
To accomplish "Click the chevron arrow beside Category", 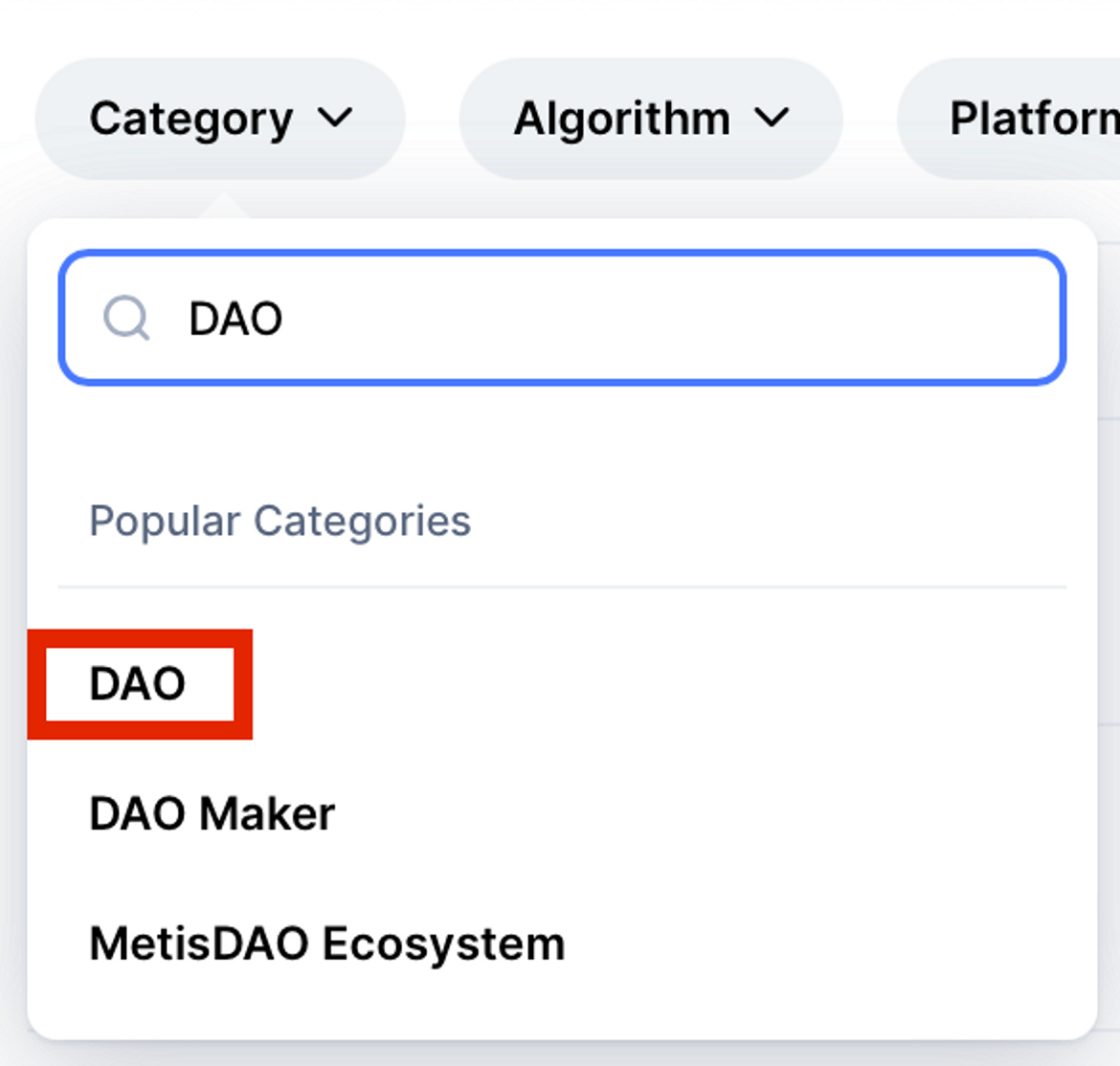I will click(x=335, y=117).
